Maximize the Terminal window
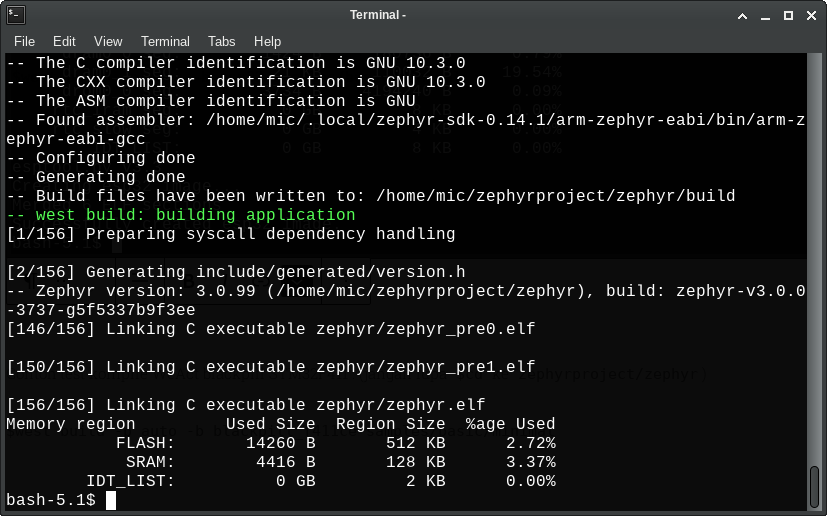Viewport: 827px width, 516px height. 788,15
